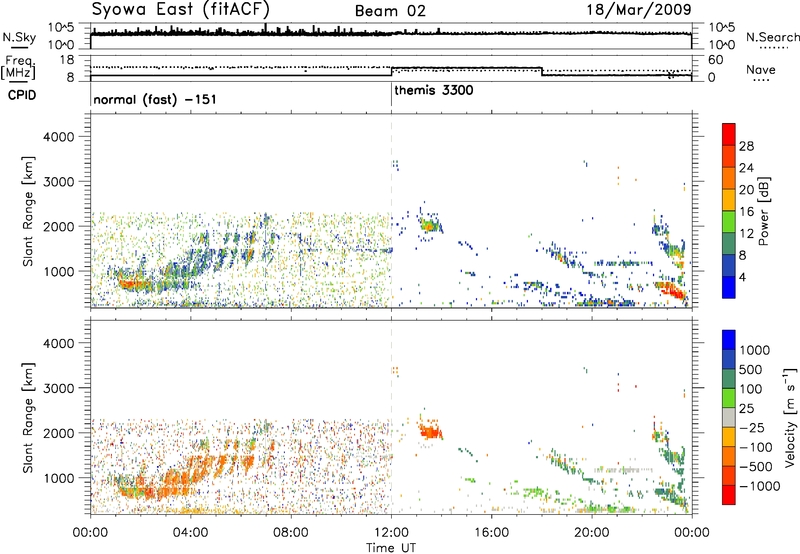Click the '20:00' time tick label
The image size is (800, 554).
(x=591, y=533)
